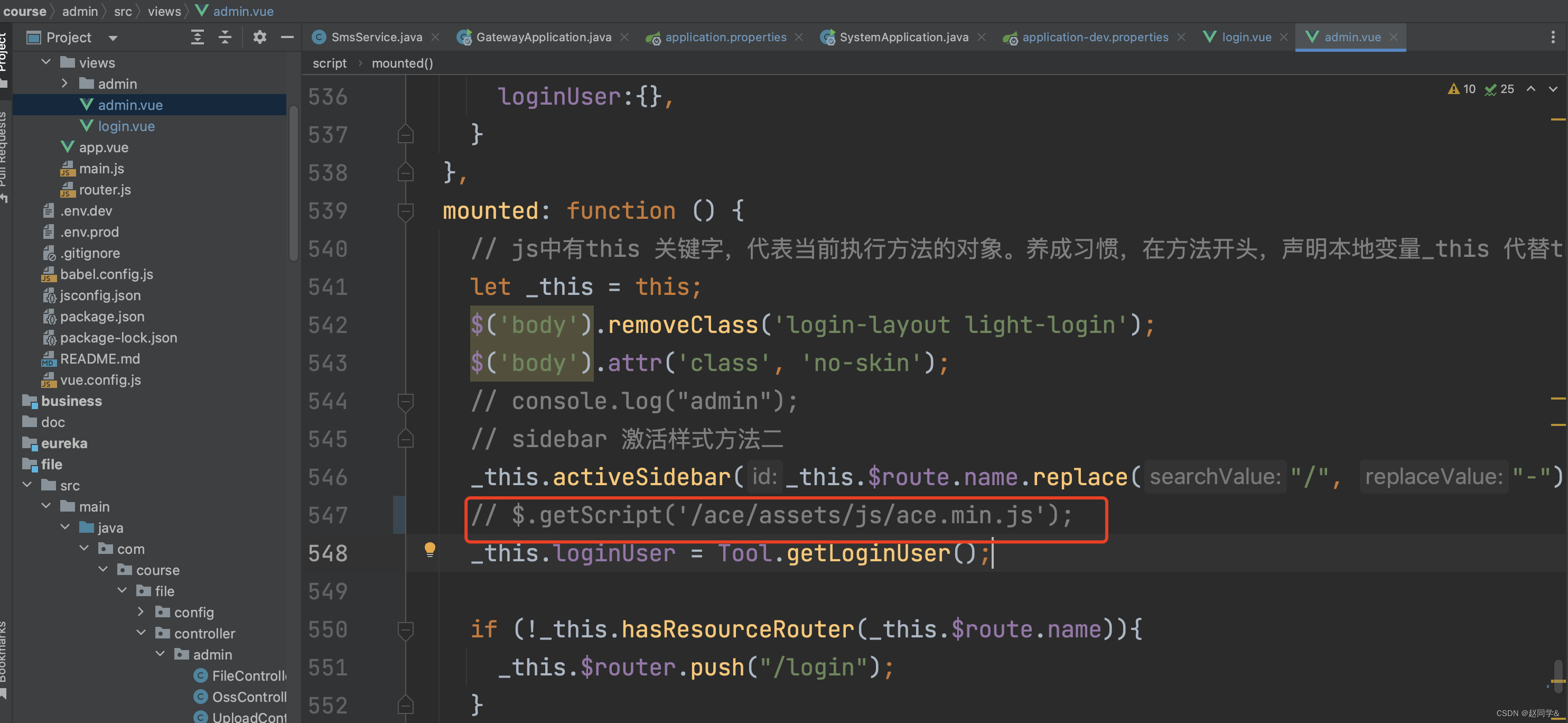
Task: Open the Project view dropdown
Action: click(x=113, y=38)
